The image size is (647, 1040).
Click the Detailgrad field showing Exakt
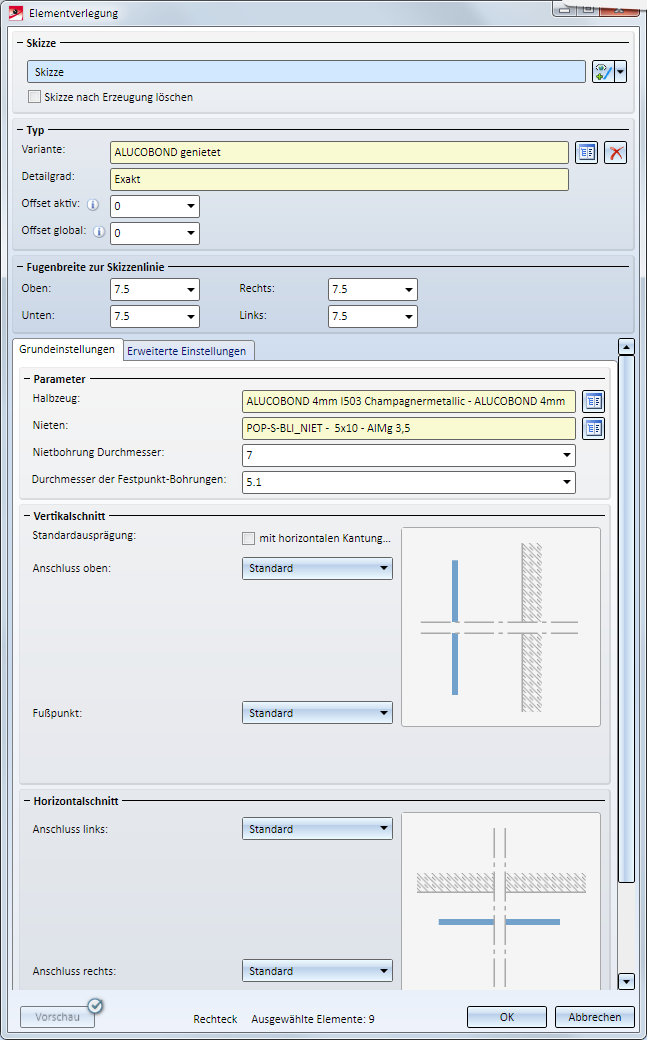[339, 179]
